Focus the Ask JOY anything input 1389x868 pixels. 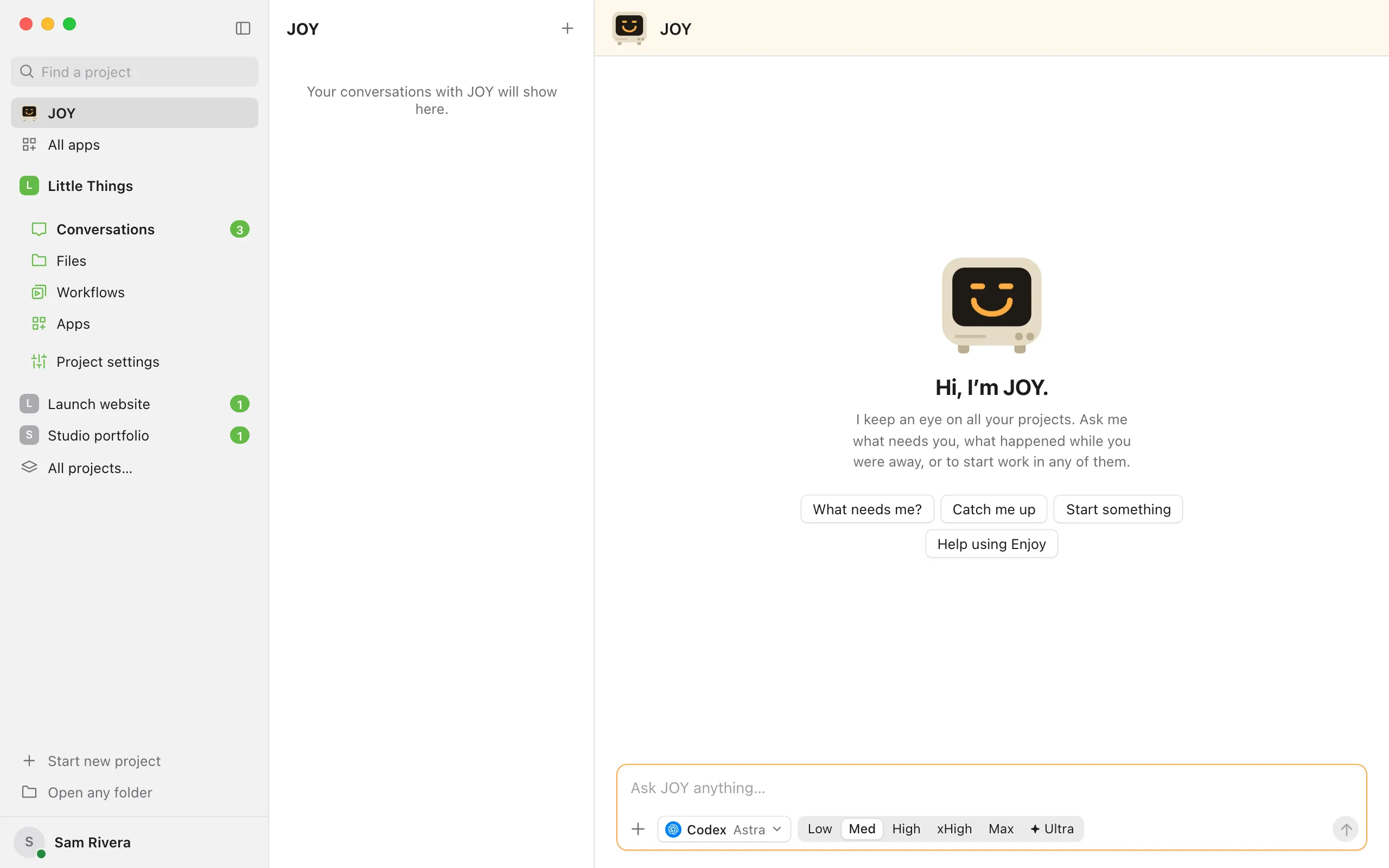click(x=991, y=788)
